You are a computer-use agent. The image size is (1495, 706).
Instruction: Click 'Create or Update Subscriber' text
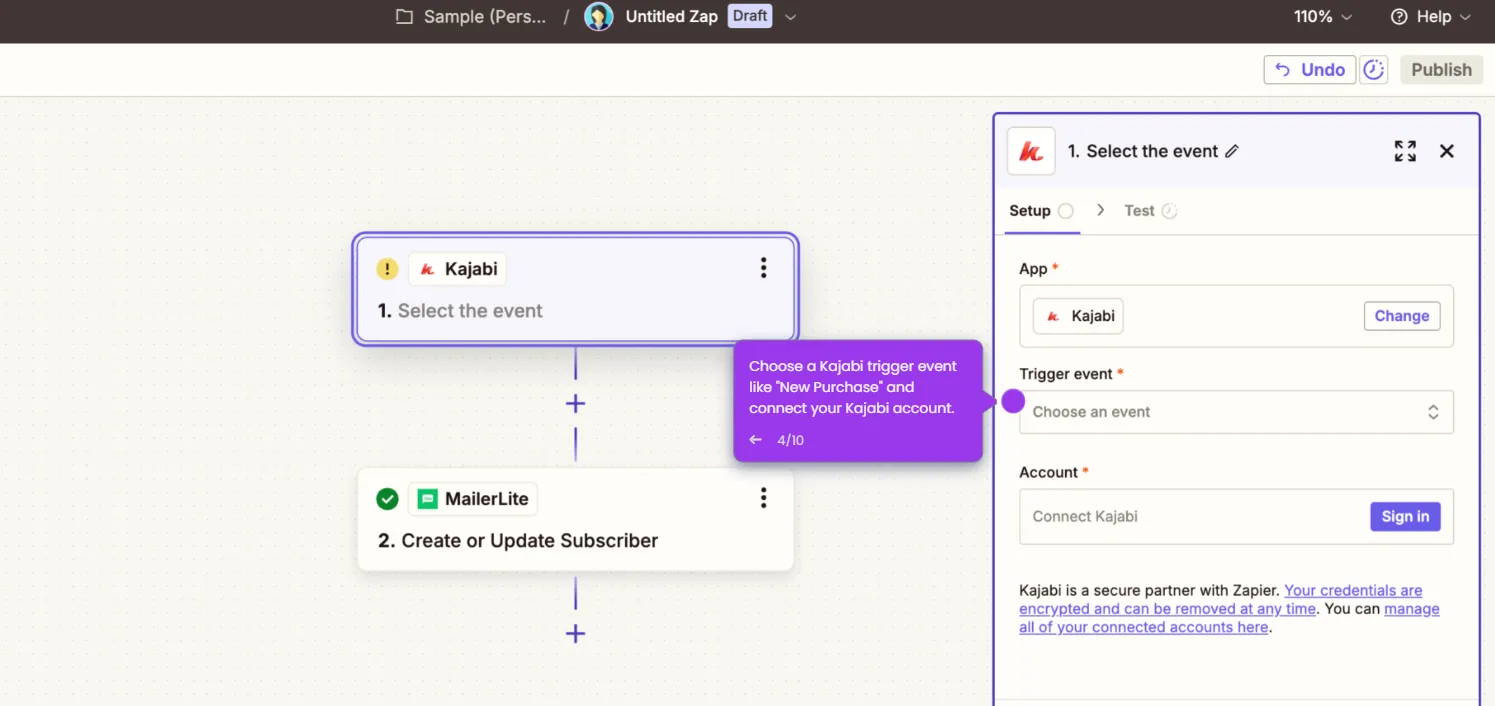[530, 541]
